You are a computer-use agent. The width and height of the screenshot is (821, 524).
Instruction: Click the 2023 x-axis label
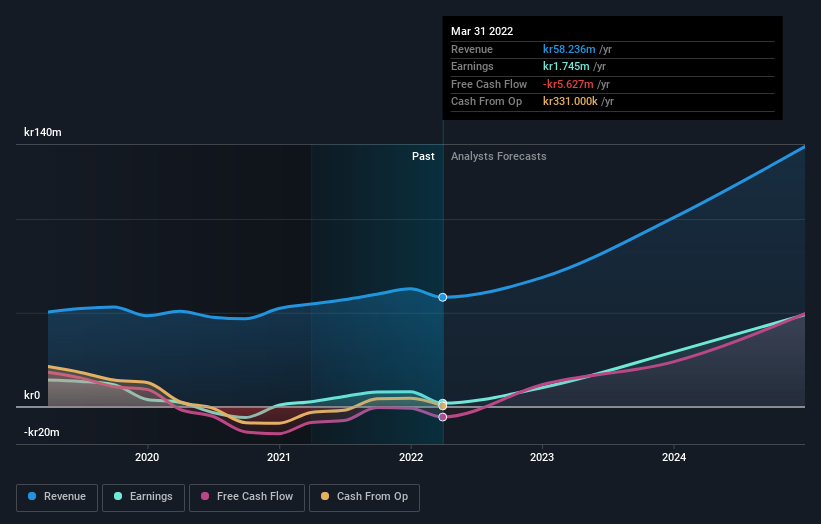pos(542,457)
